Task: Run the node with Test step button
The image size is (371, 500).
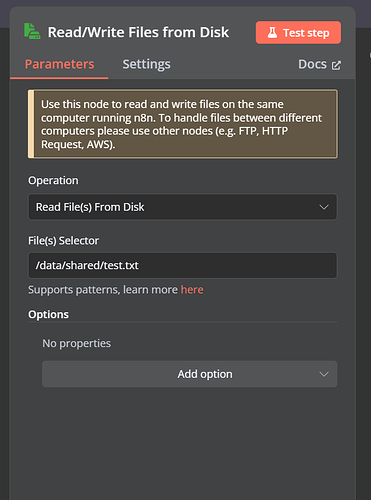Action: point(298,33)
